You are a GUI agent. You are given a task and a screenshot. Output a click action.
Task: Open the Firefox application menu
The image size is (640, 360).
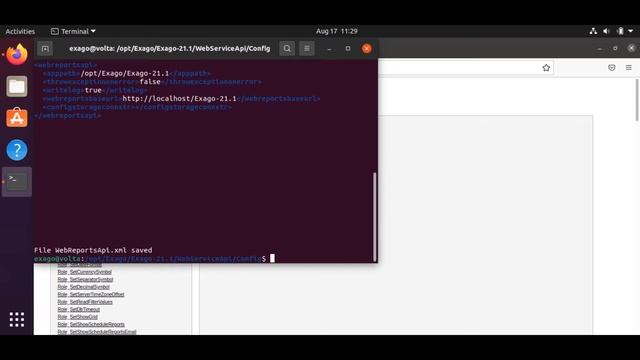(x=629, y=68)
